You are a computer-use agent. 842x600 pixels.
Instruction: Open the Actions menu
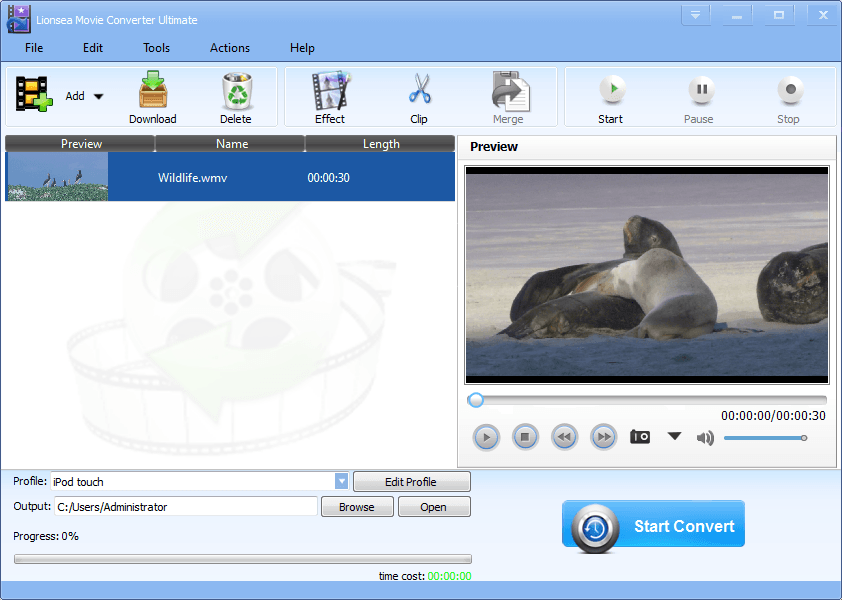coord(230,48)
